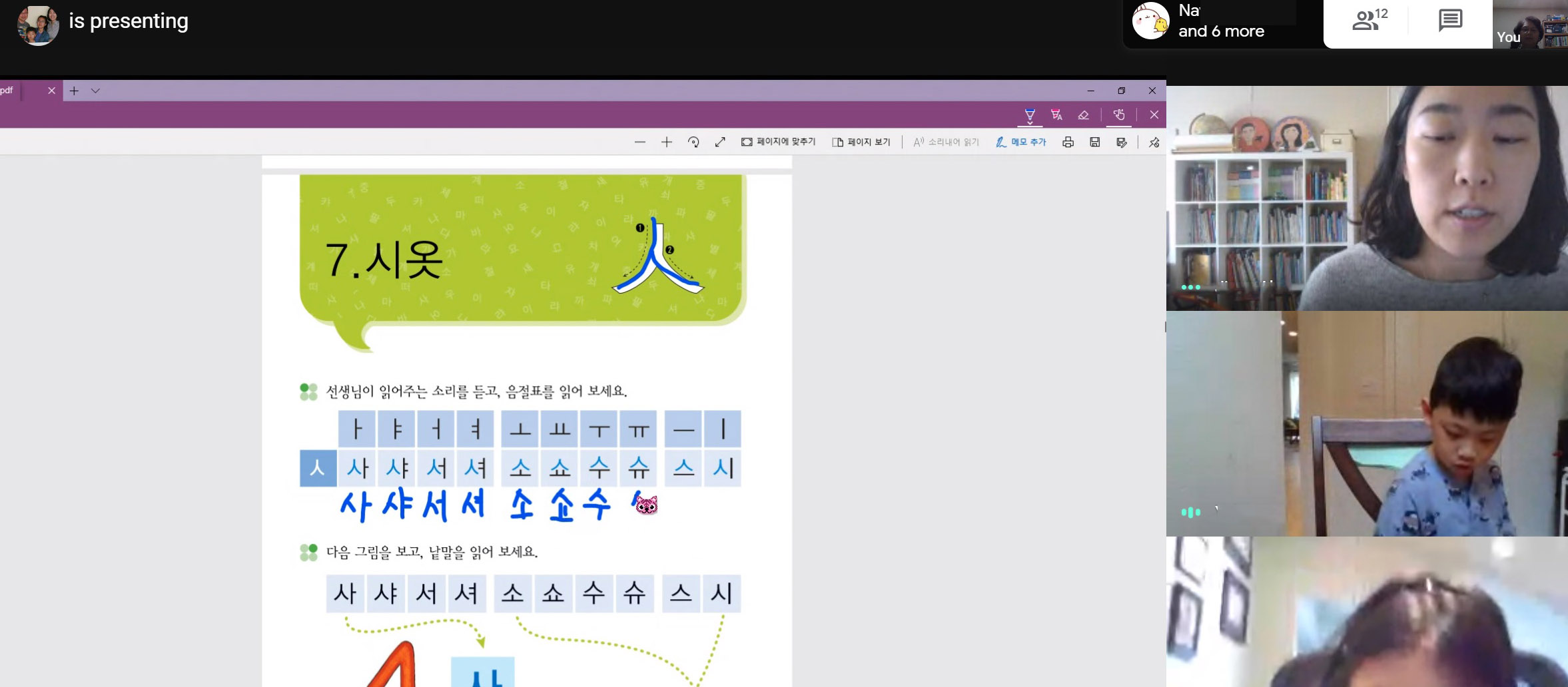Image resolution: width=1568 pixels, height=687 pixels.
Task: Click the Save As icon with pencil
Action: coord(1122,142)
